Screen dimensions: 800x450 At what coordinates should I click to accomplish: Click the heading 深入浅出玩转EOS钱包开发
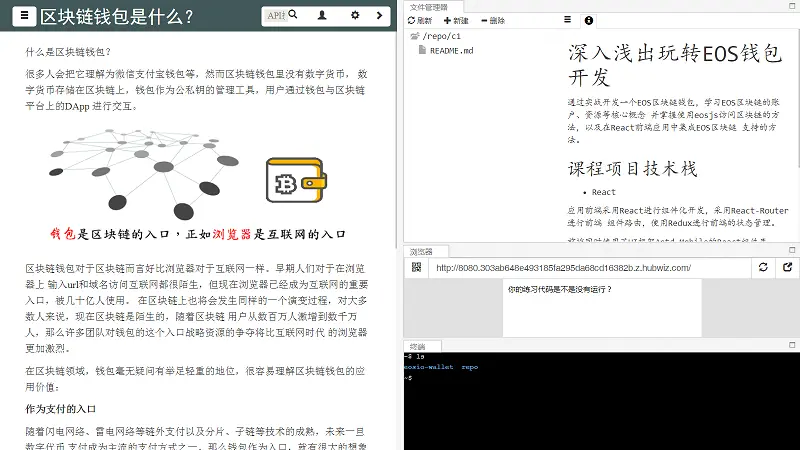point(674,65)
